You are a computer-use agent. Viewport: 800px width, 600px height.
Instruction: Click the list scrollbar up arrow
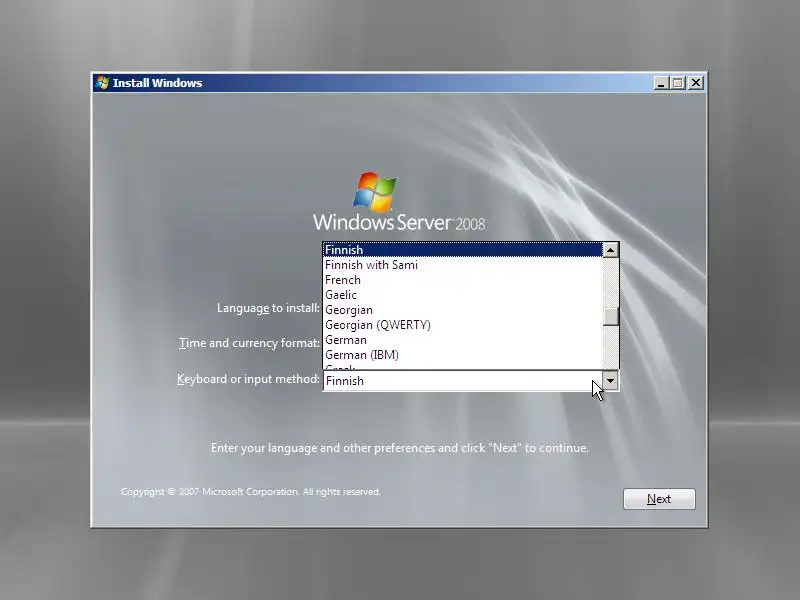tap(610, 250)
